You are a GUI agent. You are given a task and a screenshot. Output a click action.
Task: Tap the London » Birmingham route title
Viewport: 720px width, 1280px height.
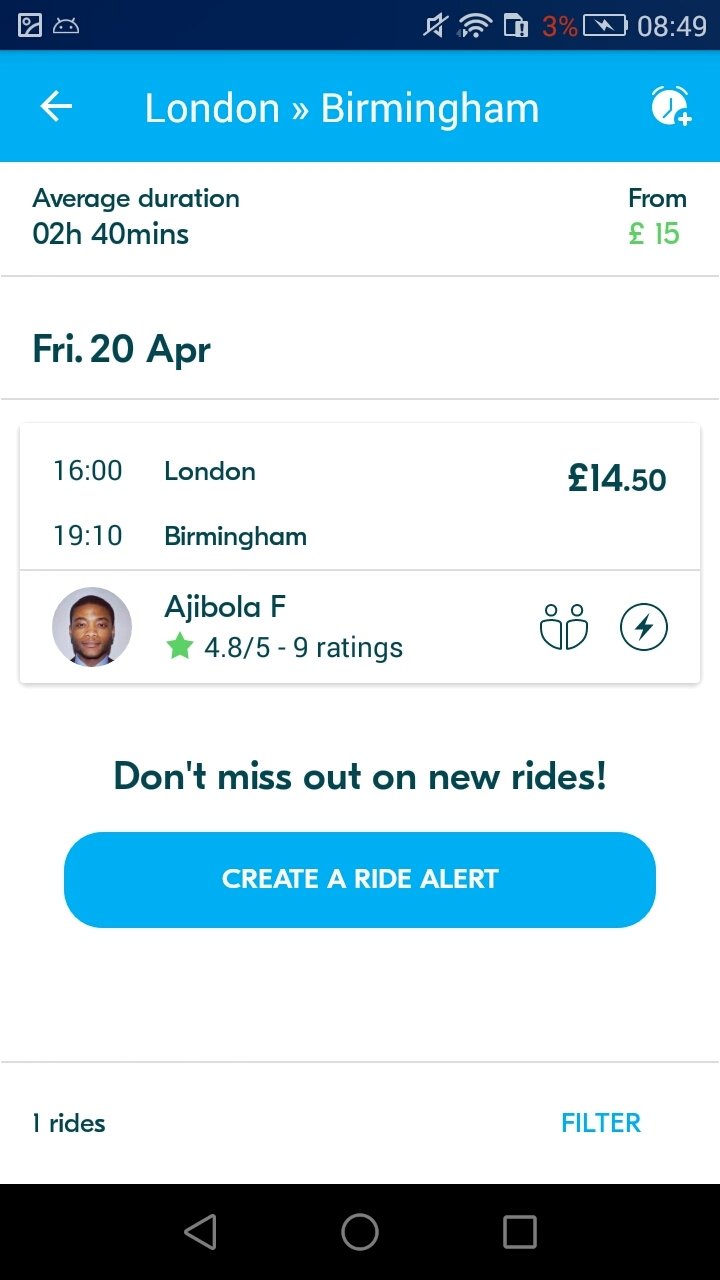pos(342,108)
